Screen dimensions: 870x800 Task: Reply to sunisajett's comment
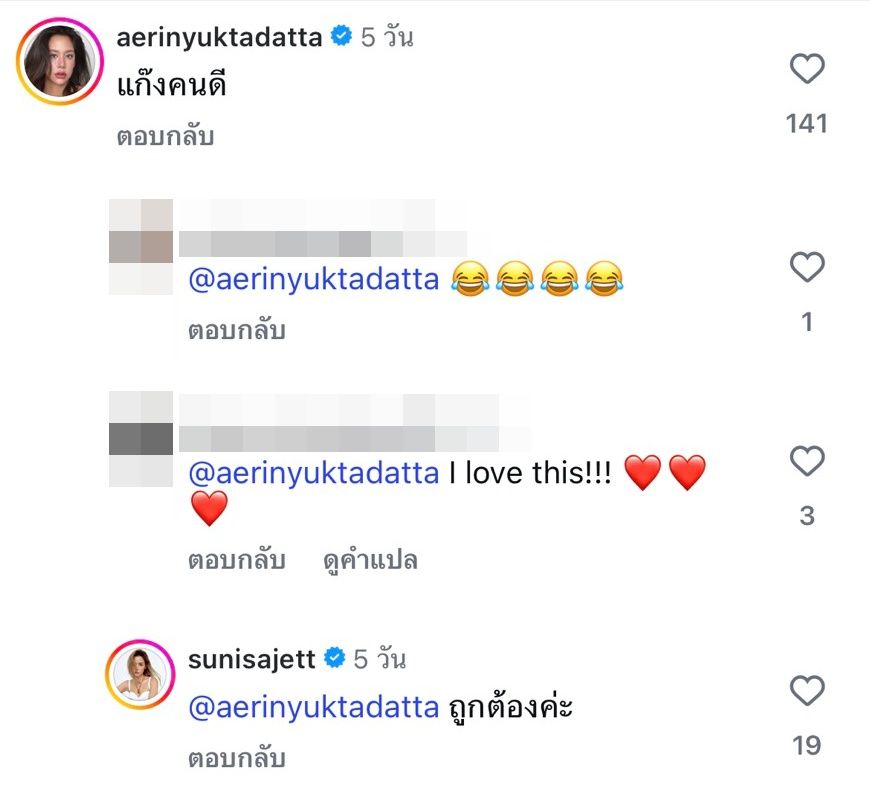point(236,760)
